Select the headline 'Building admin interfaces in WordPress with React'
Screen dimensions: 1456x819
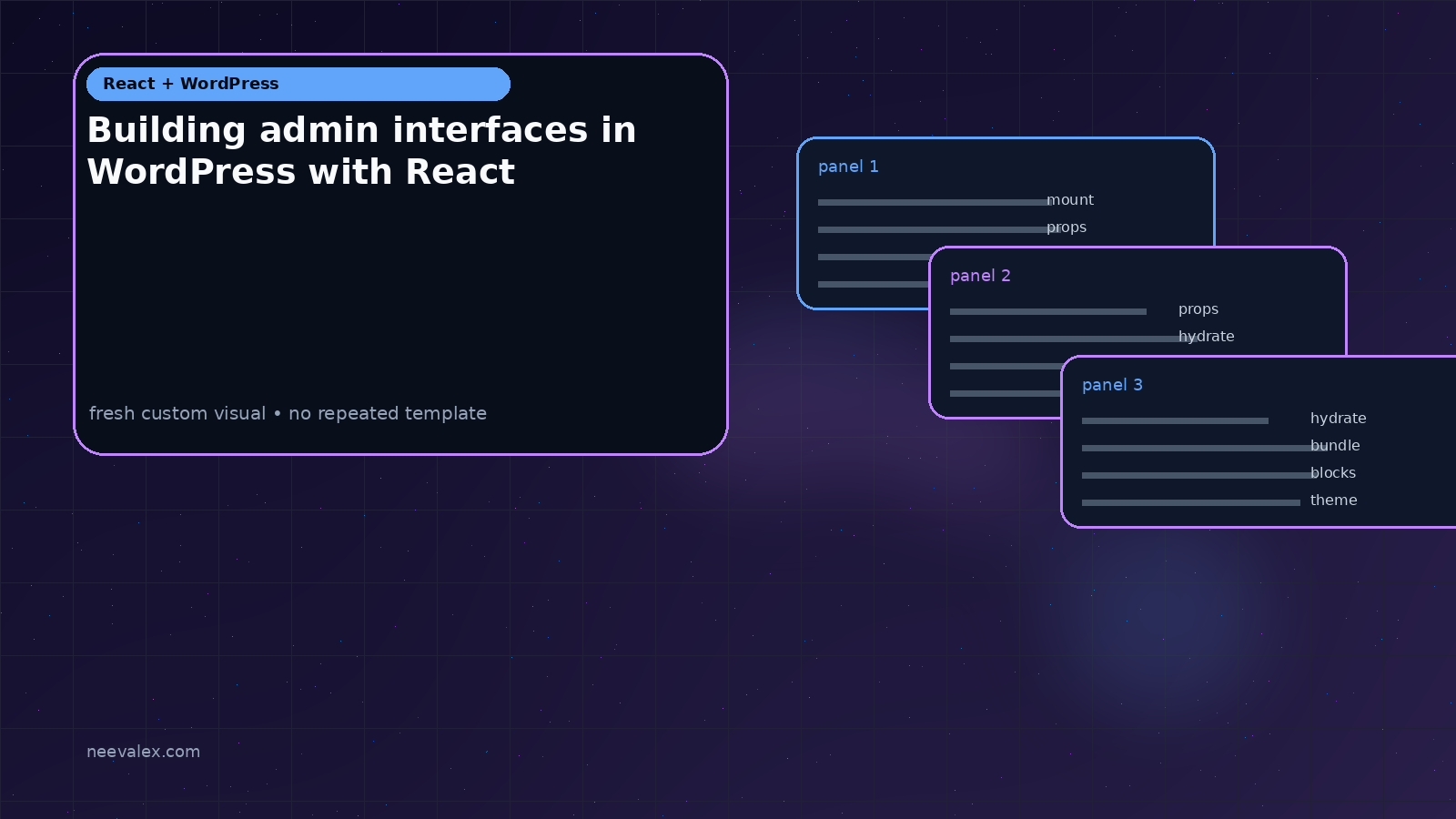(x=361, y=151)
